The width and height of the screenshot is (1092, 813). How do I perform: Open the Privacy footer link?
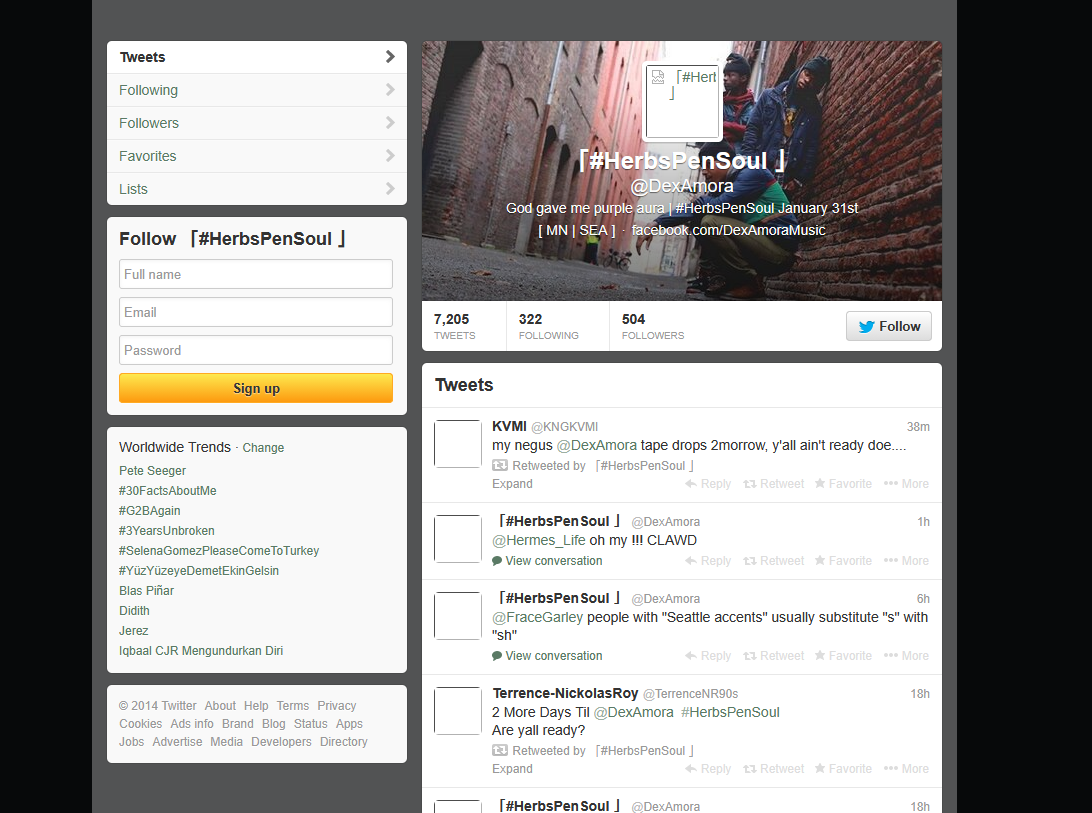tap(336, 706)
